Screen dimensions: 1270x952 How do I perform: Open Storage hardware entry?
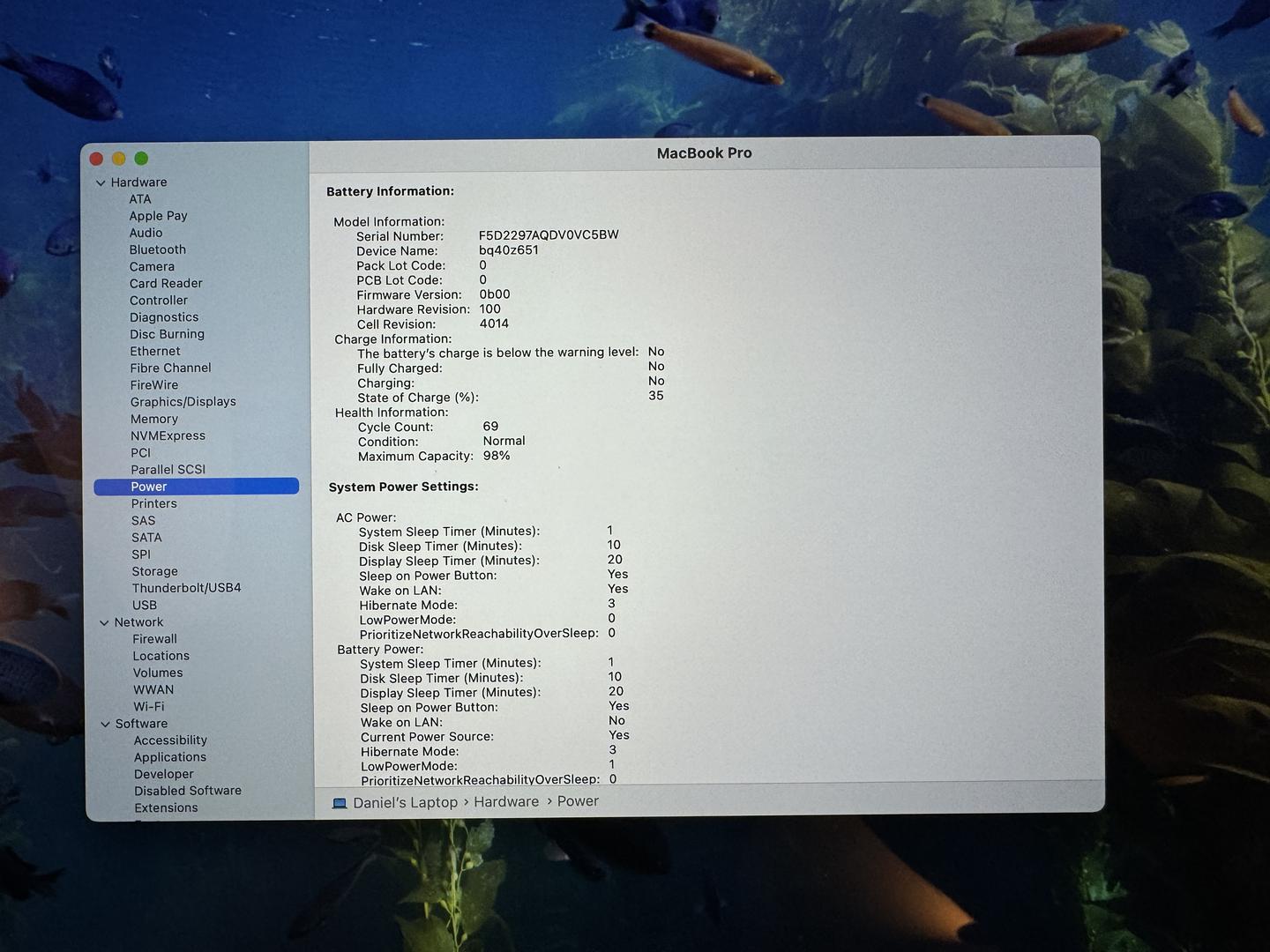coord(154,571)
